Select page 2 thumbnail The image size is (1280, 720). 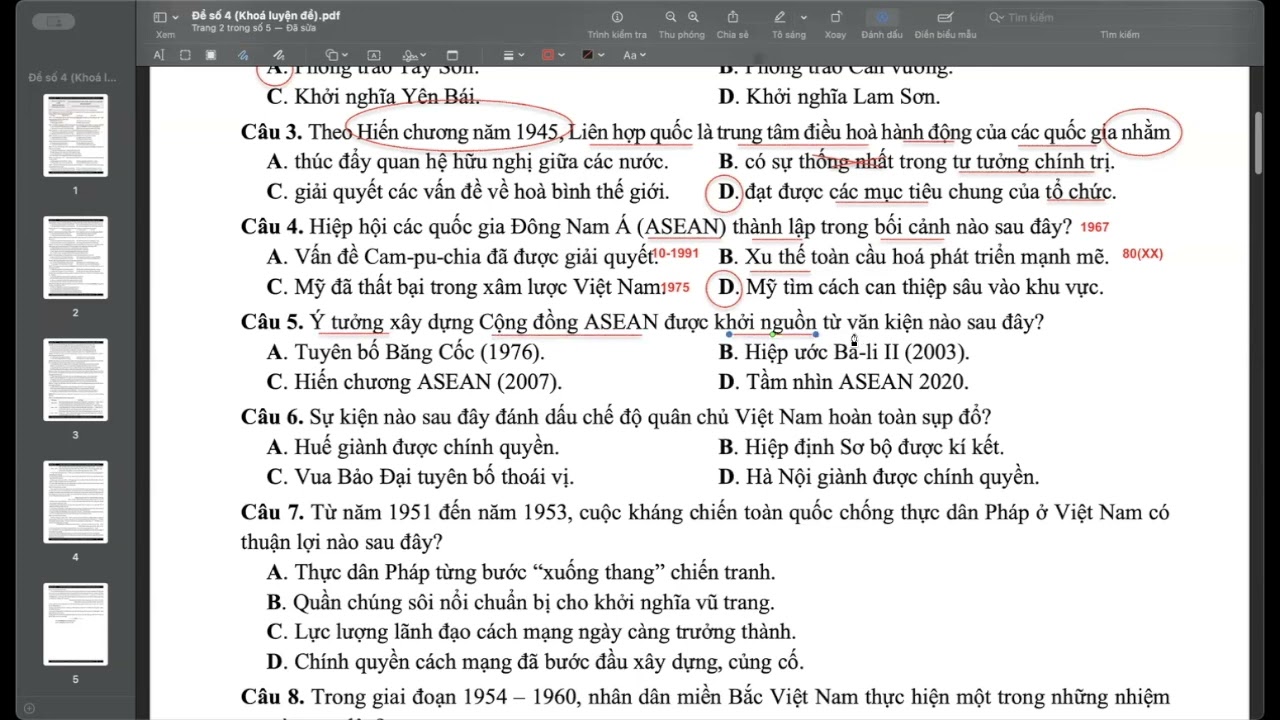(75, 257)
